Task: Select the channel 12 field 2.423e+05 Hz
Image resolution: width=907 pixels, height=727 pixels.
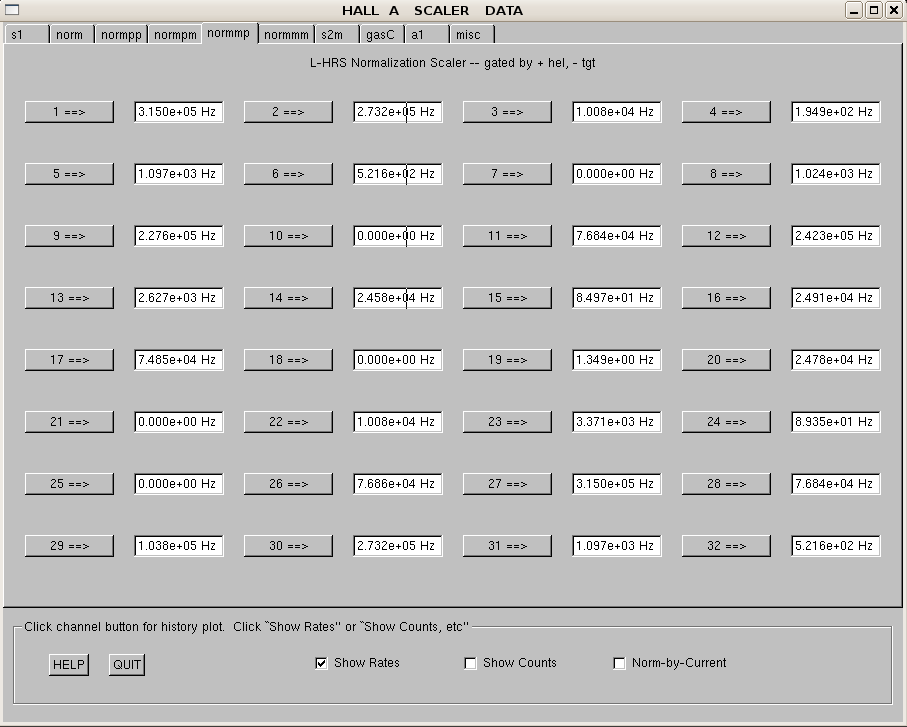Action: point(836,236)
